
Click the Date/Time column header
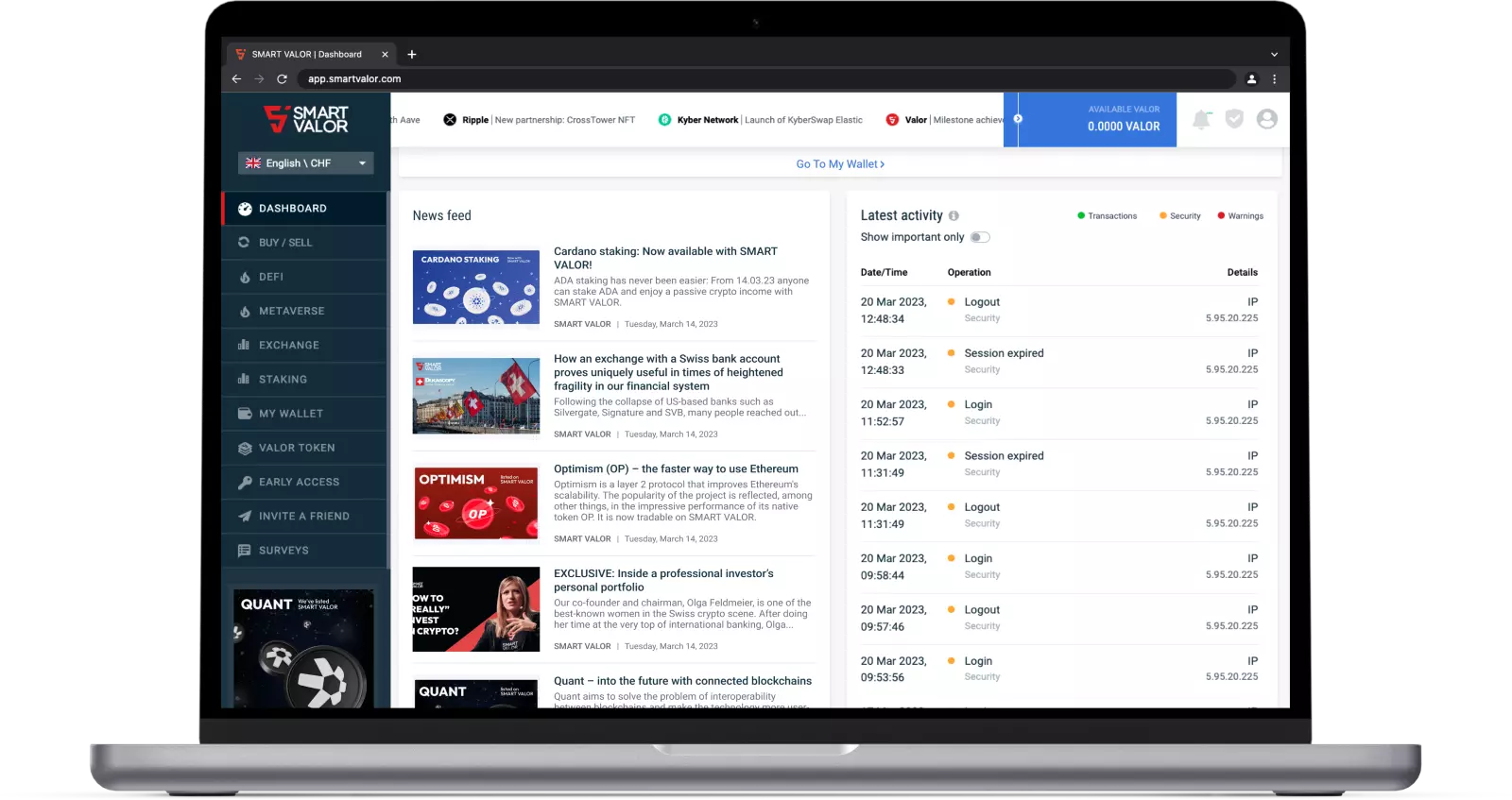[x=884, y=273]
